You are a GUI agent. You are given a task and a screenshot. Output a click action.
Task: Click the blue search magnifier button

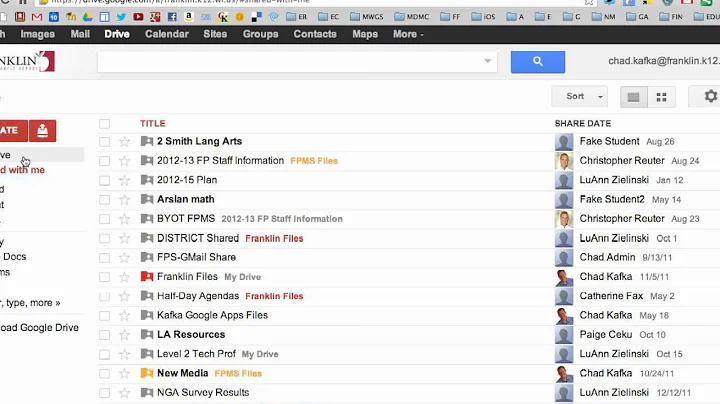tap(538, 62)
